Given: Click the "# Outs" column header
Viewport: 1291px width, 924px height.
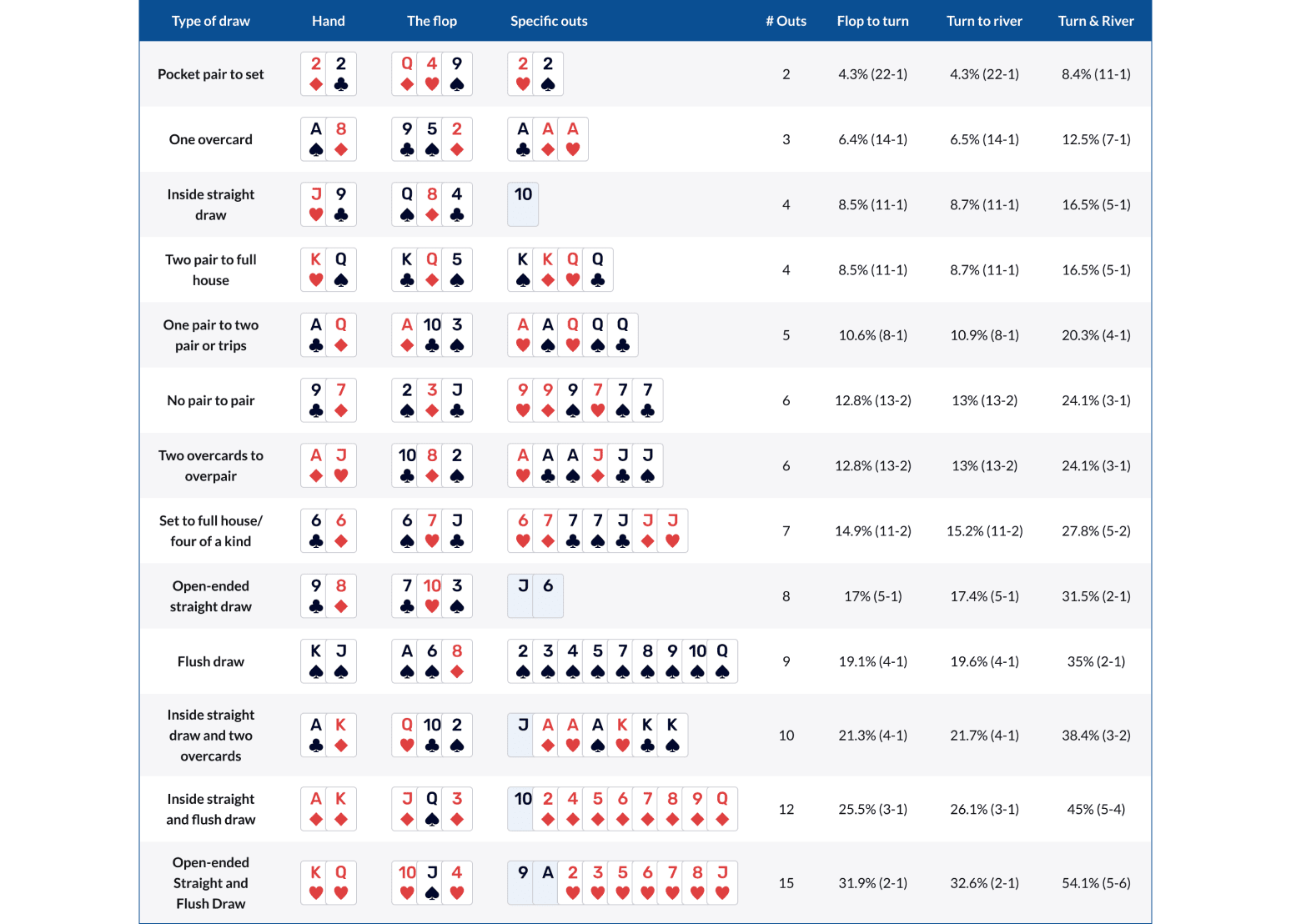Looking at the screenshot, I should (x=786, y=21).
